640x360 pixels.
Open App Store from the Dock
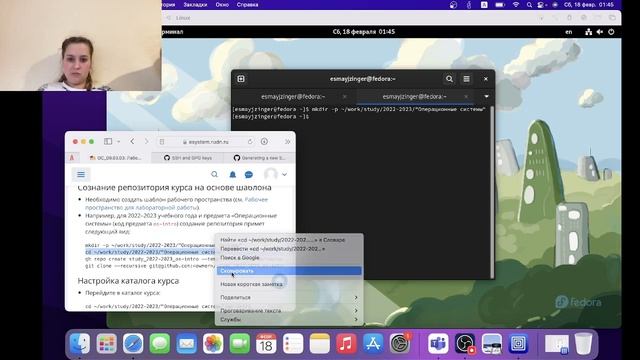(x=373, y=343)
